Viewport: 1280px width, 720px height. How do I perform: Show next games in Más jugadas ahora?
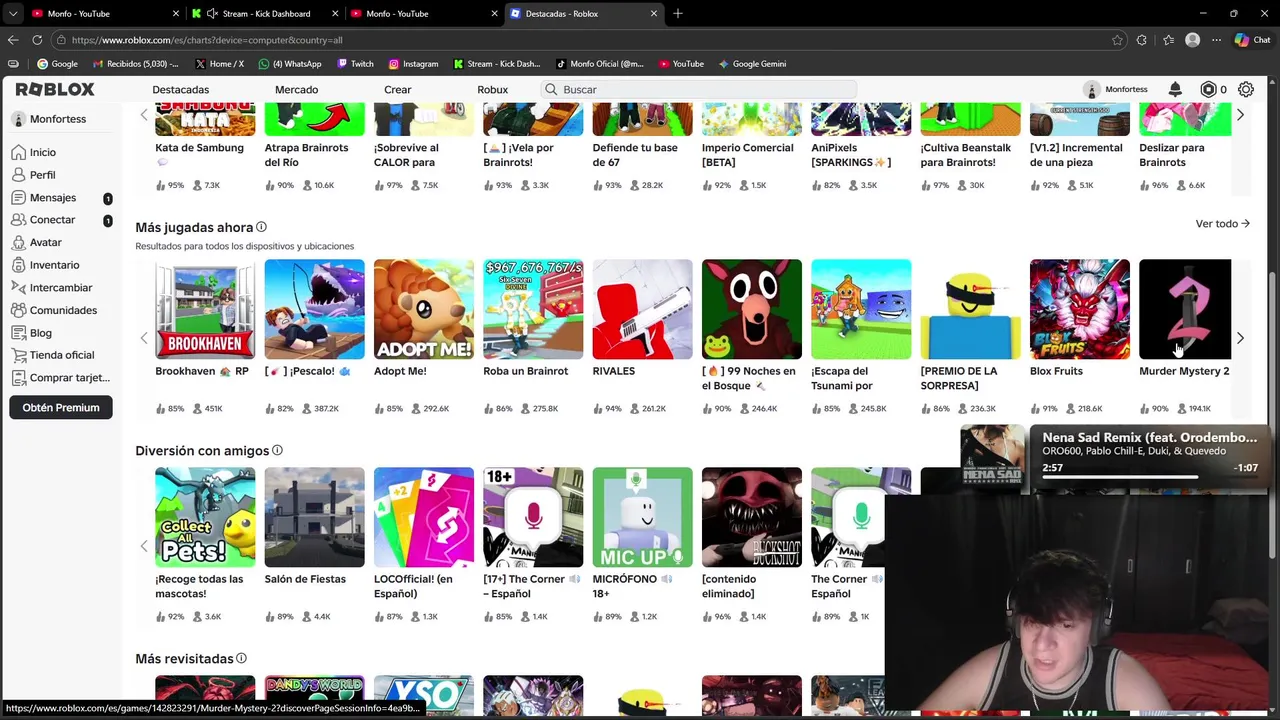coord(1240,338)
